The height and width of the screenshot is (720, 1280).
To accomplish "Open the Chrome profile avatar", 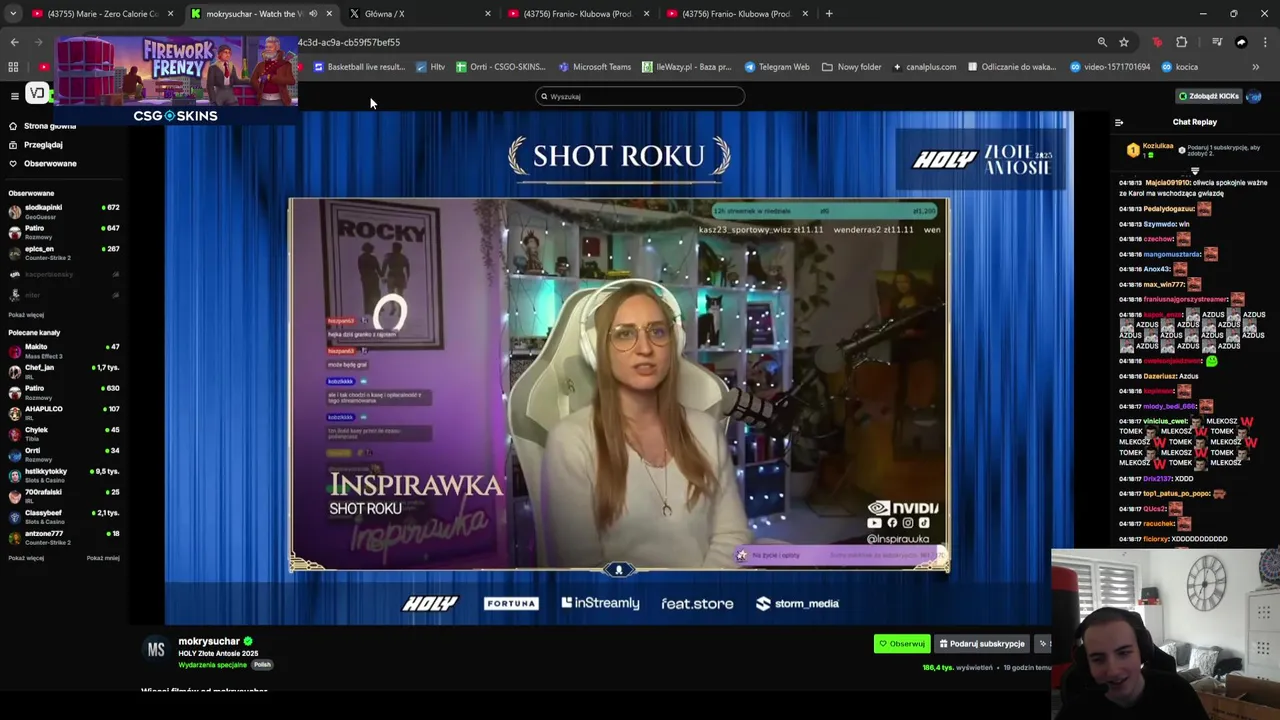I will click(x=1241, y=42).
